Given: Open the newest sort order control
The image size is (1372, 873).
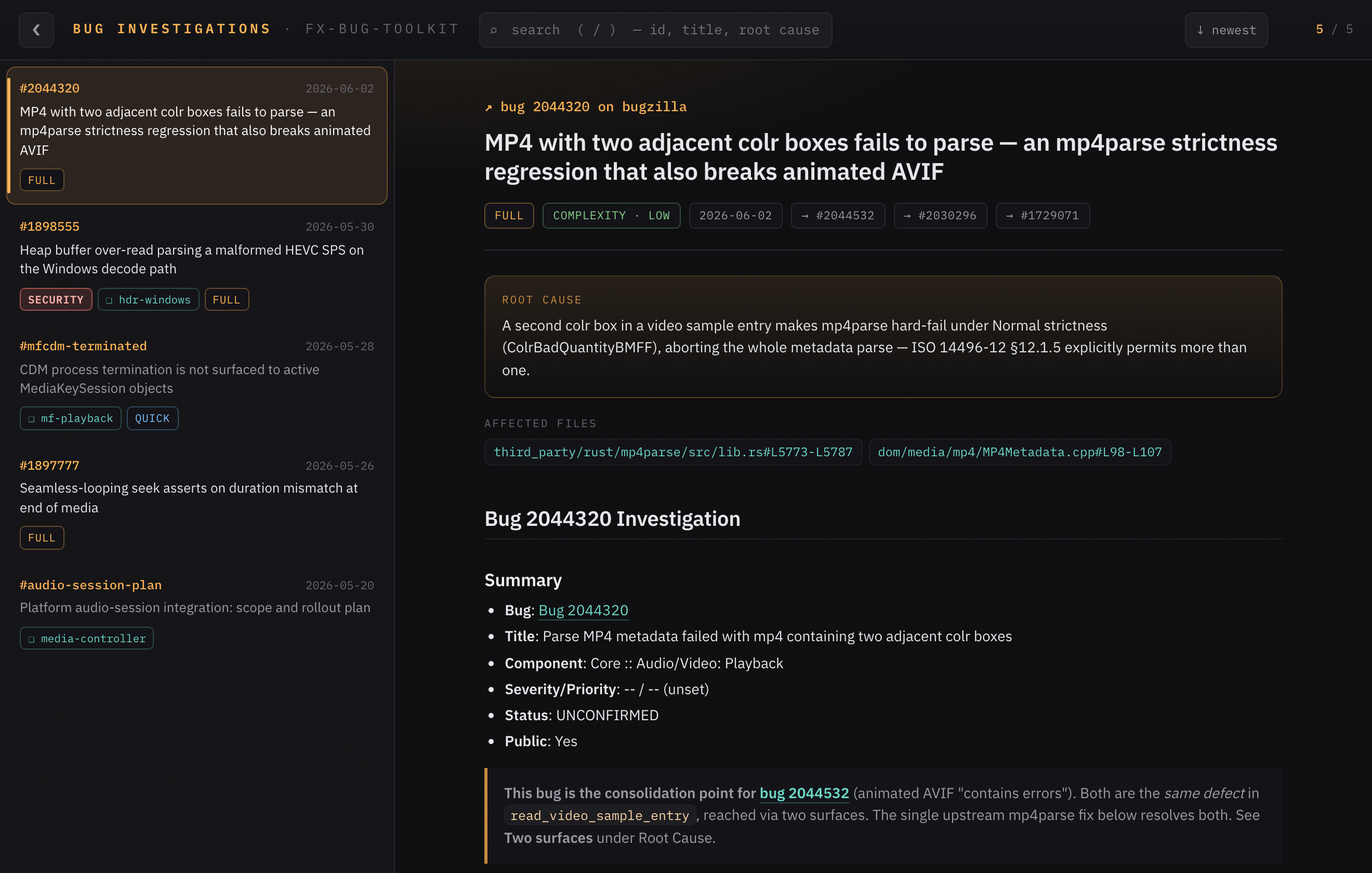Looking at the screenshot, I should [x=1225, y=30].
